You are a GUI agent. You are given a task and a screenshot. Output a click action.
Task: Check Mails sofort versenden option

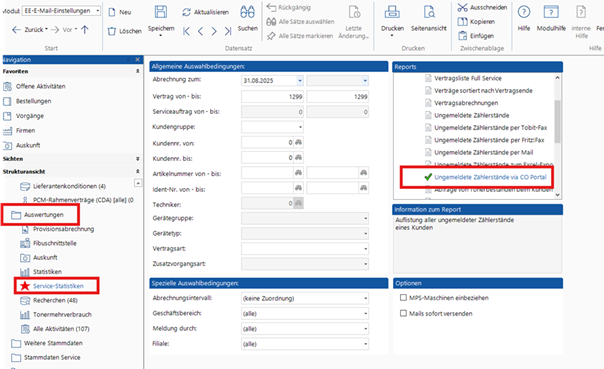point(403,313)
